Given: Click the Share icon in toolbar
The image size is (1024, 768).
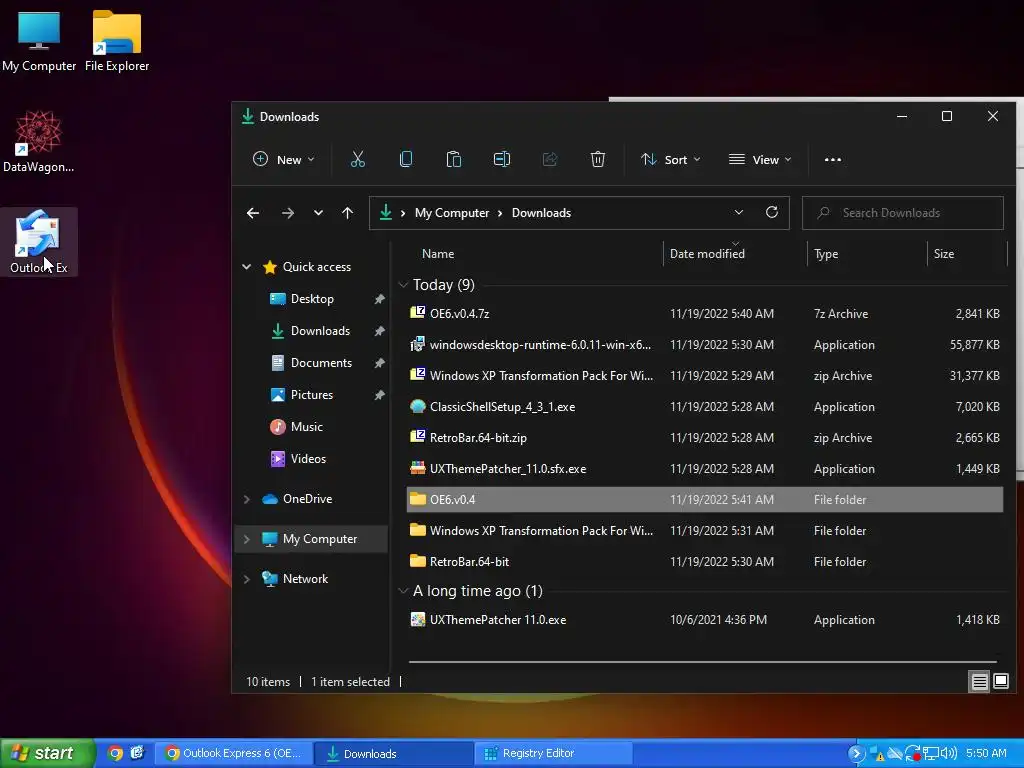Looking at the screenshot, I should tap(550, 159).
